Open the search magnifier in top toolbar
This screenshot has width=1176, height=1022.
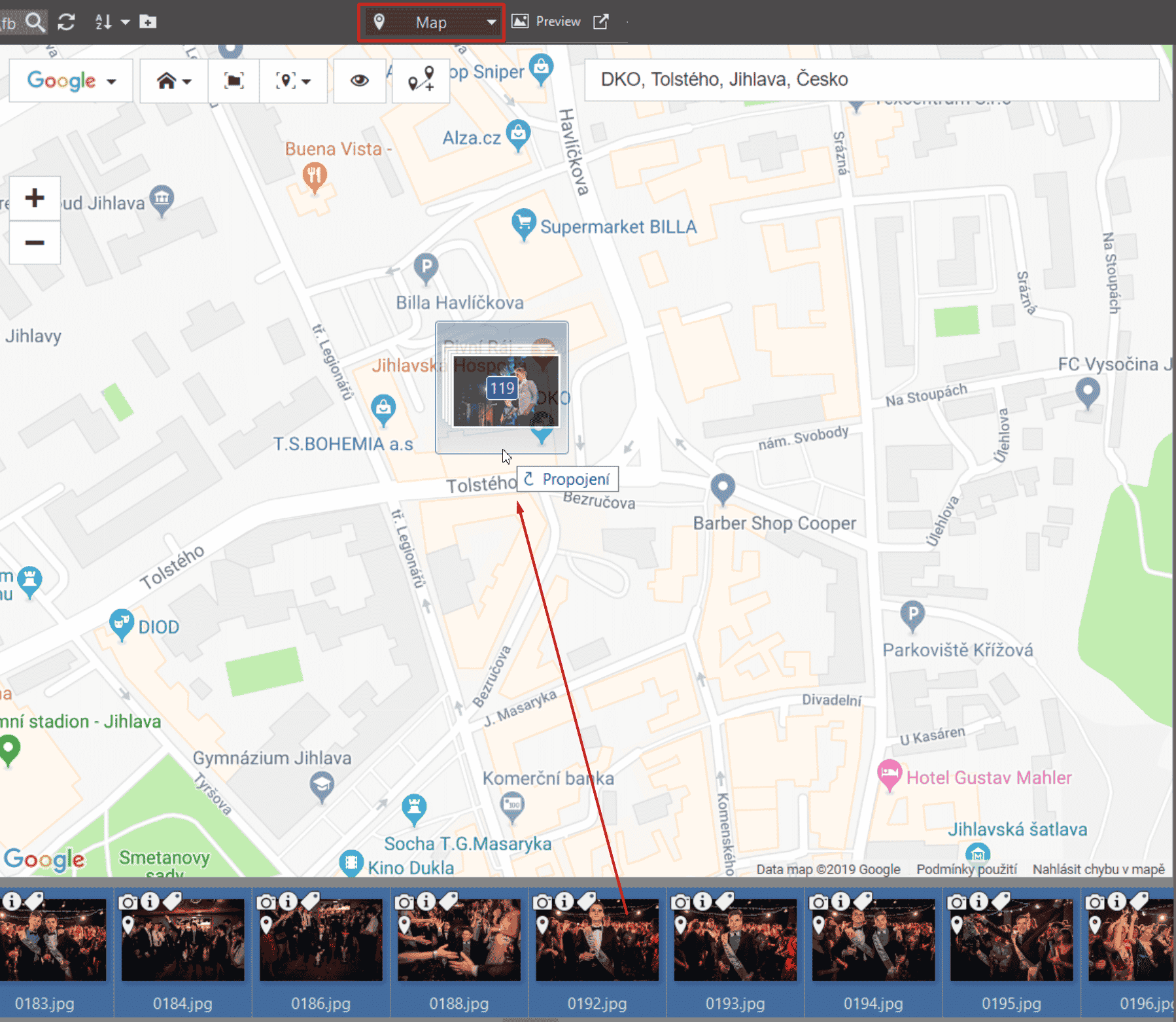[x=35, y=22]
